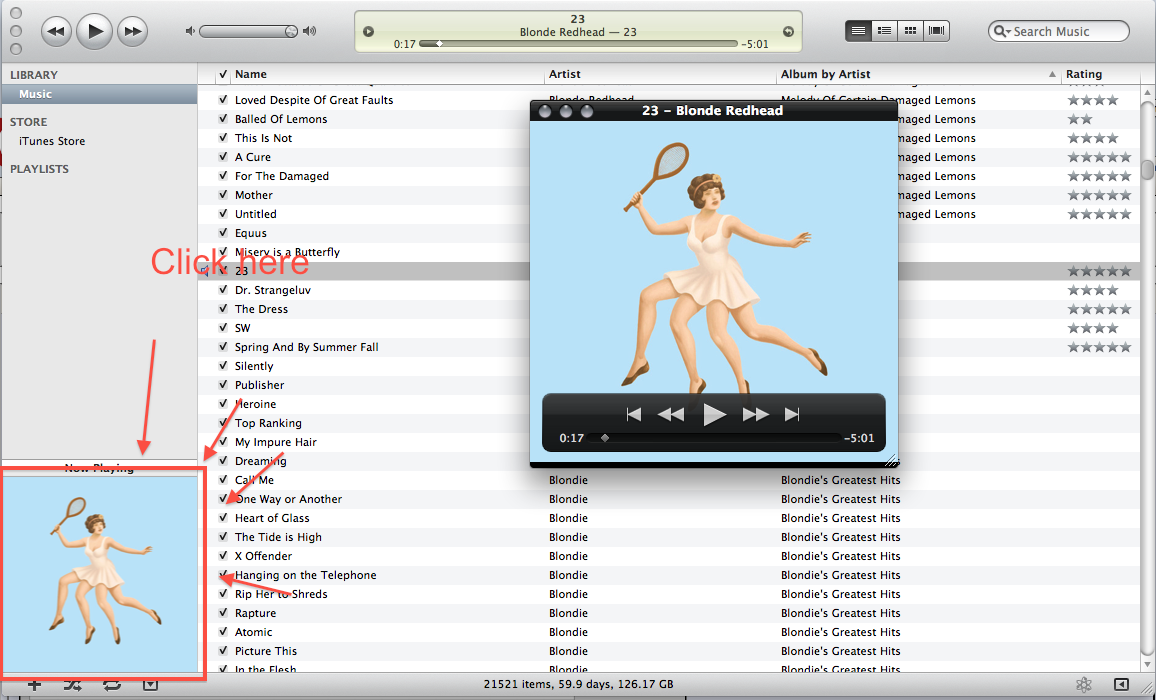Switch to song list view
Viewport: 1156px width, 700px height.
click(858, 31)
